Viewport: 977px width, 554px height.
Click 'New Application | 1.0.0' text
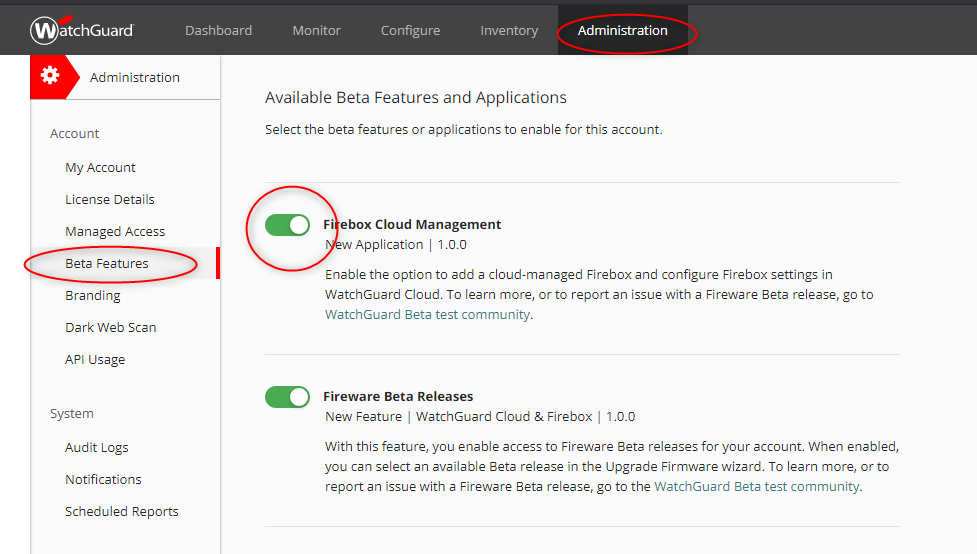396,245
